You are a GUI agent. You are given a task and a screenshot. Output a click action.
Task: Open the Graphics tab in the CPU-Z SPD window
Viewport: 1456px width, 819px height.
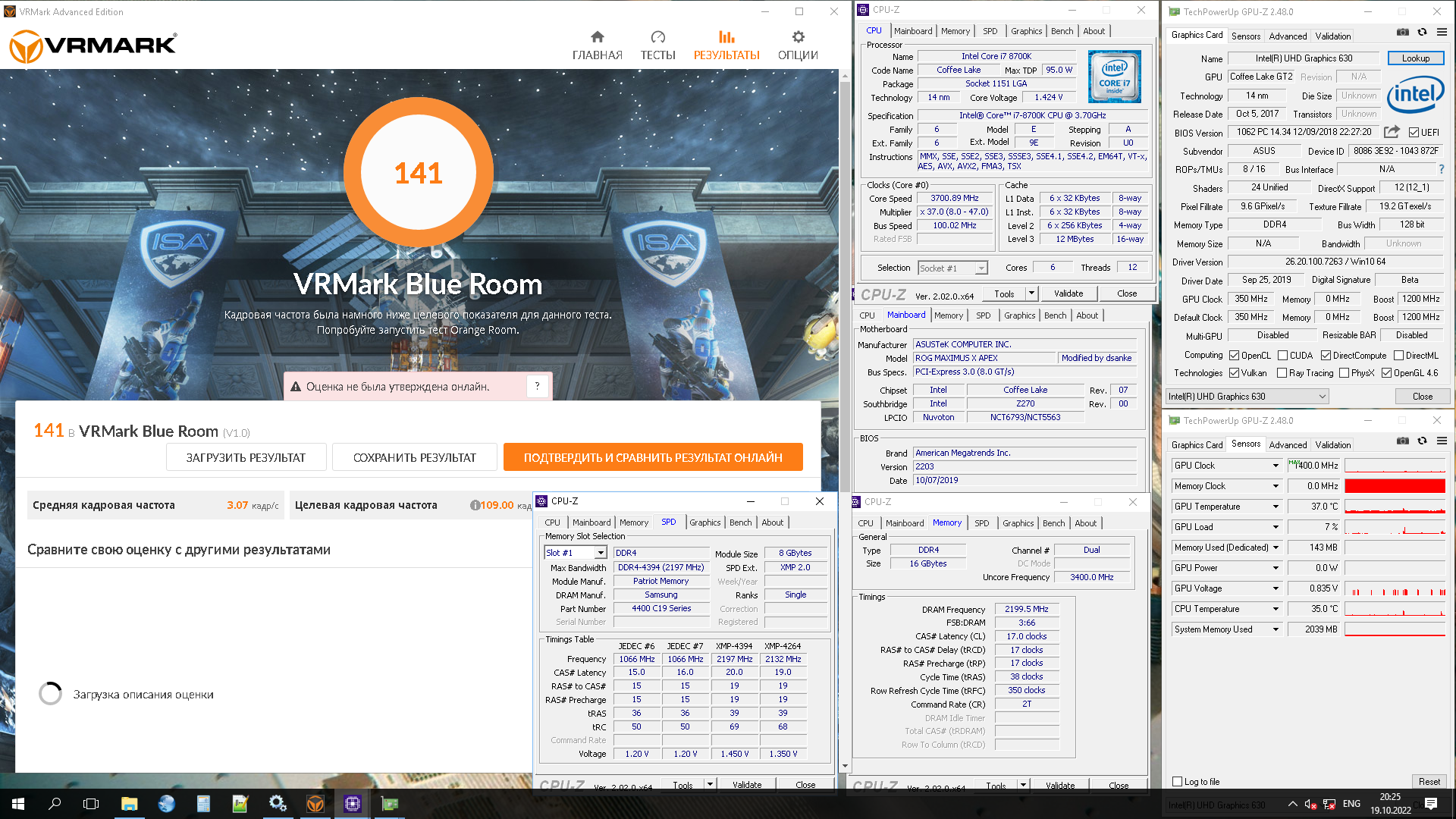click(704, 522)
